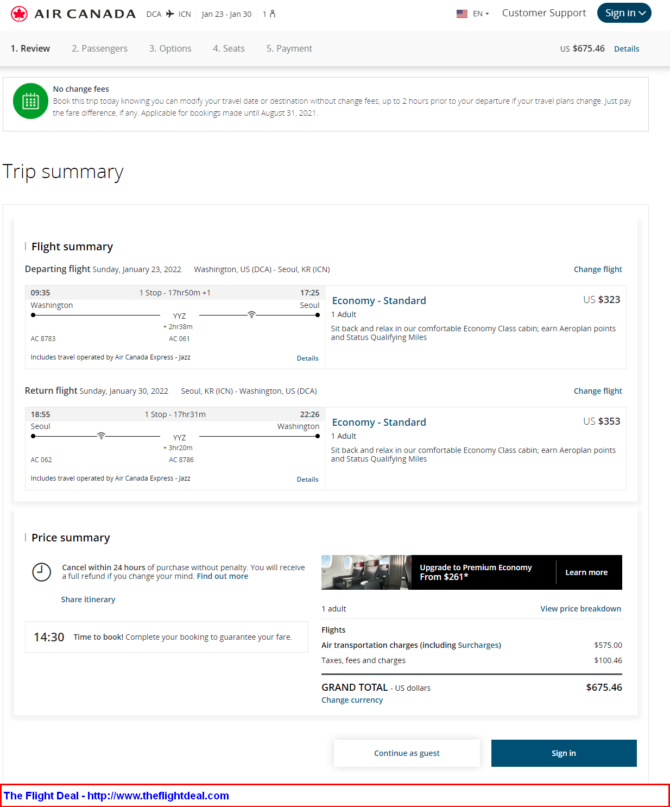Click the ICN destination code in header
670x807 pixels.
(x=184, y=14)
